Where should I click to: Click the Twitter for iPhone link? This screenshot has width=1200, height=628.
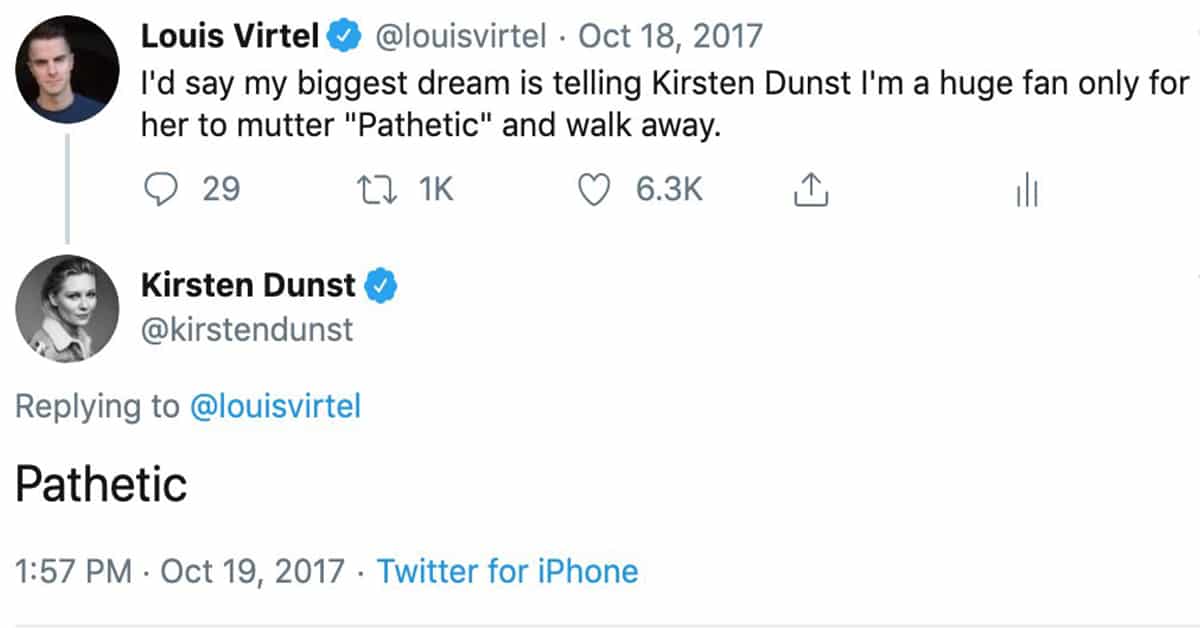point(507,571)
